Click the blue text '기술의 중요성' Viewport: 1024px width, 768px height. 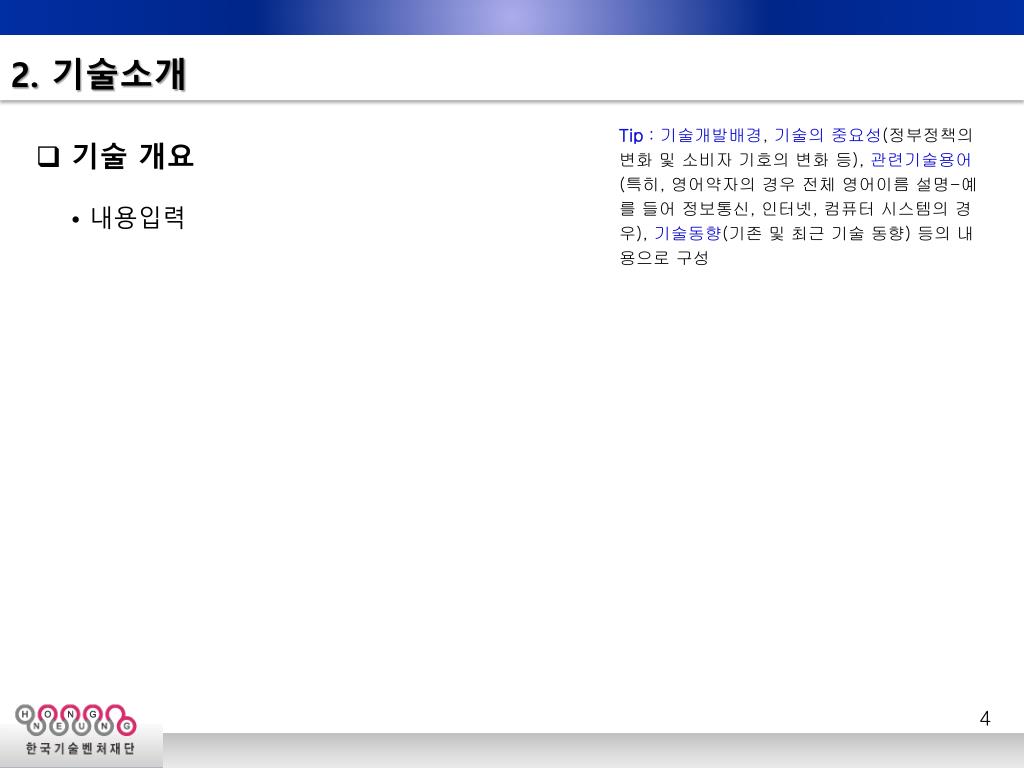tap(827, 135)
